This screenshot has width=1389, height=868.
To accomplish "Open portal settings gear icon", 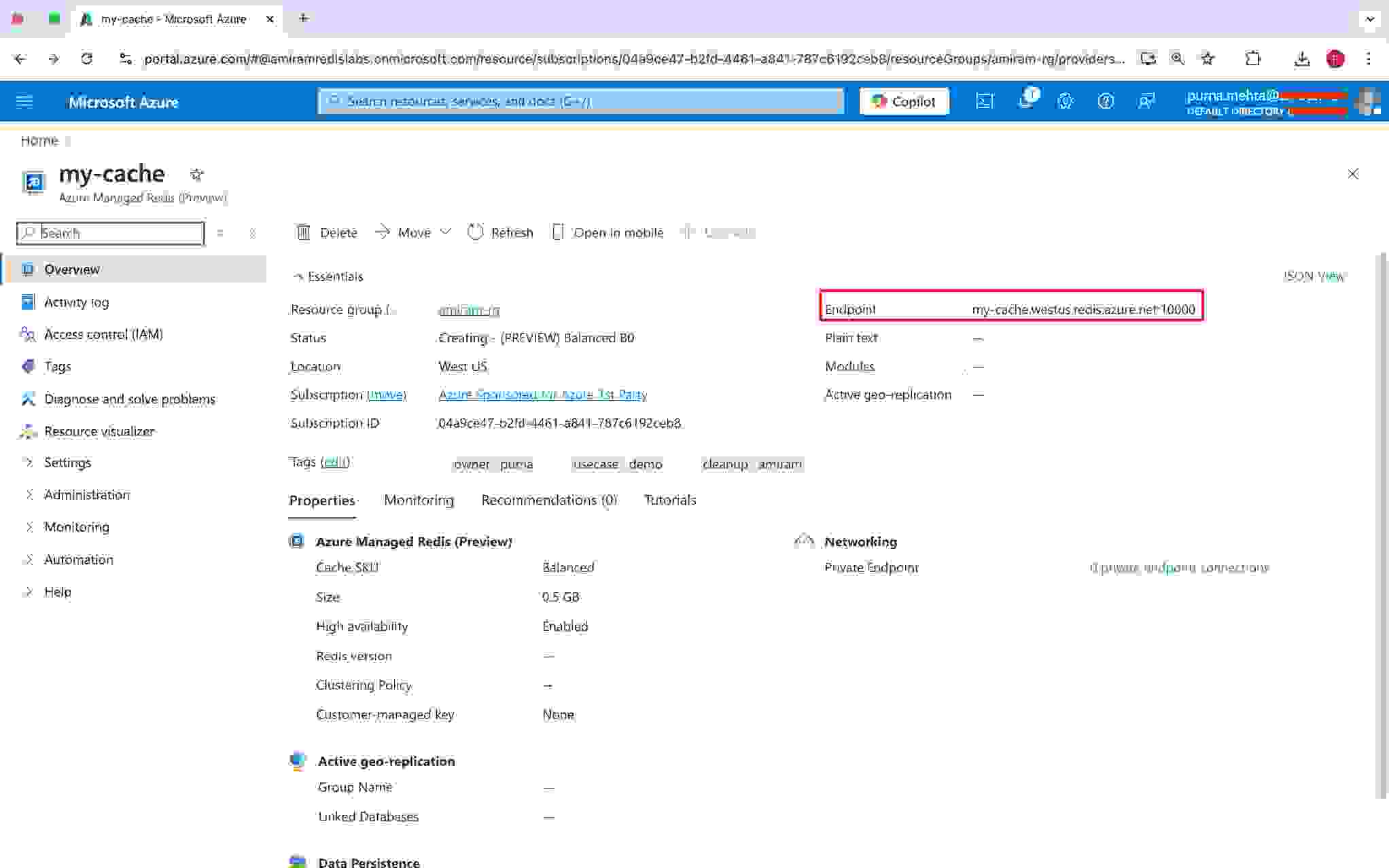I will [1065, 101].
